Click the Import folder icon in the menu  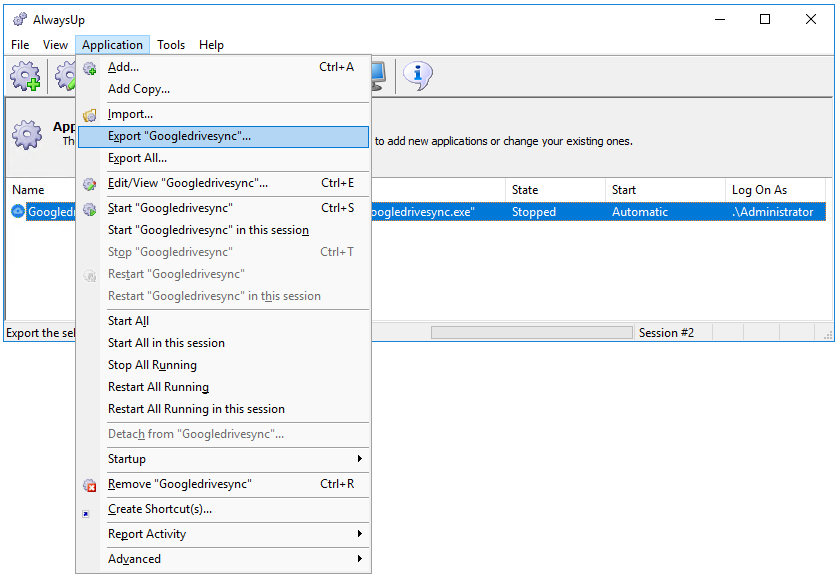90,115
